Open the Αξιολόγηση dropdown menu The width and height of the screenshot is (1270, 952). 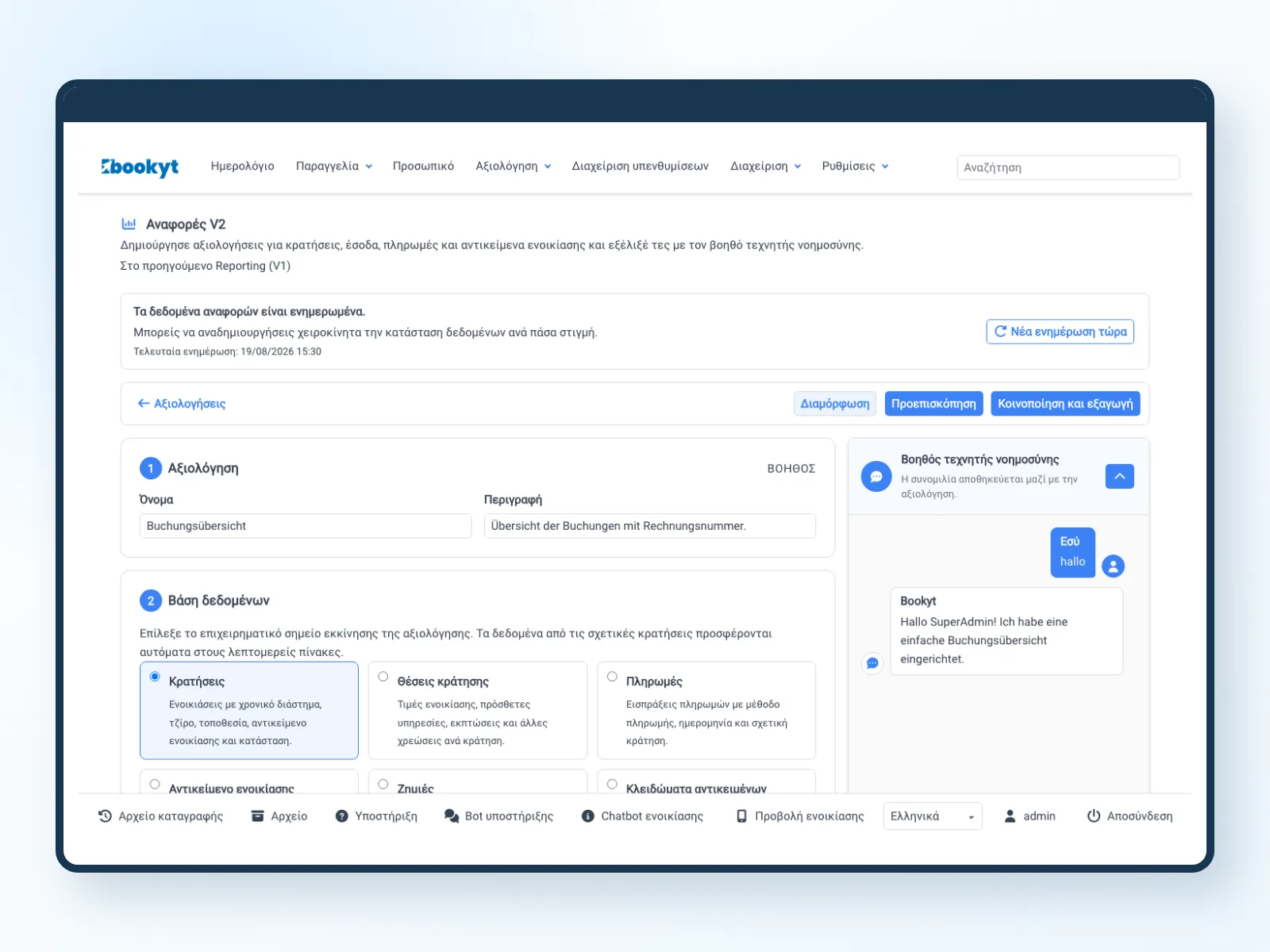[x=514, y=167]
